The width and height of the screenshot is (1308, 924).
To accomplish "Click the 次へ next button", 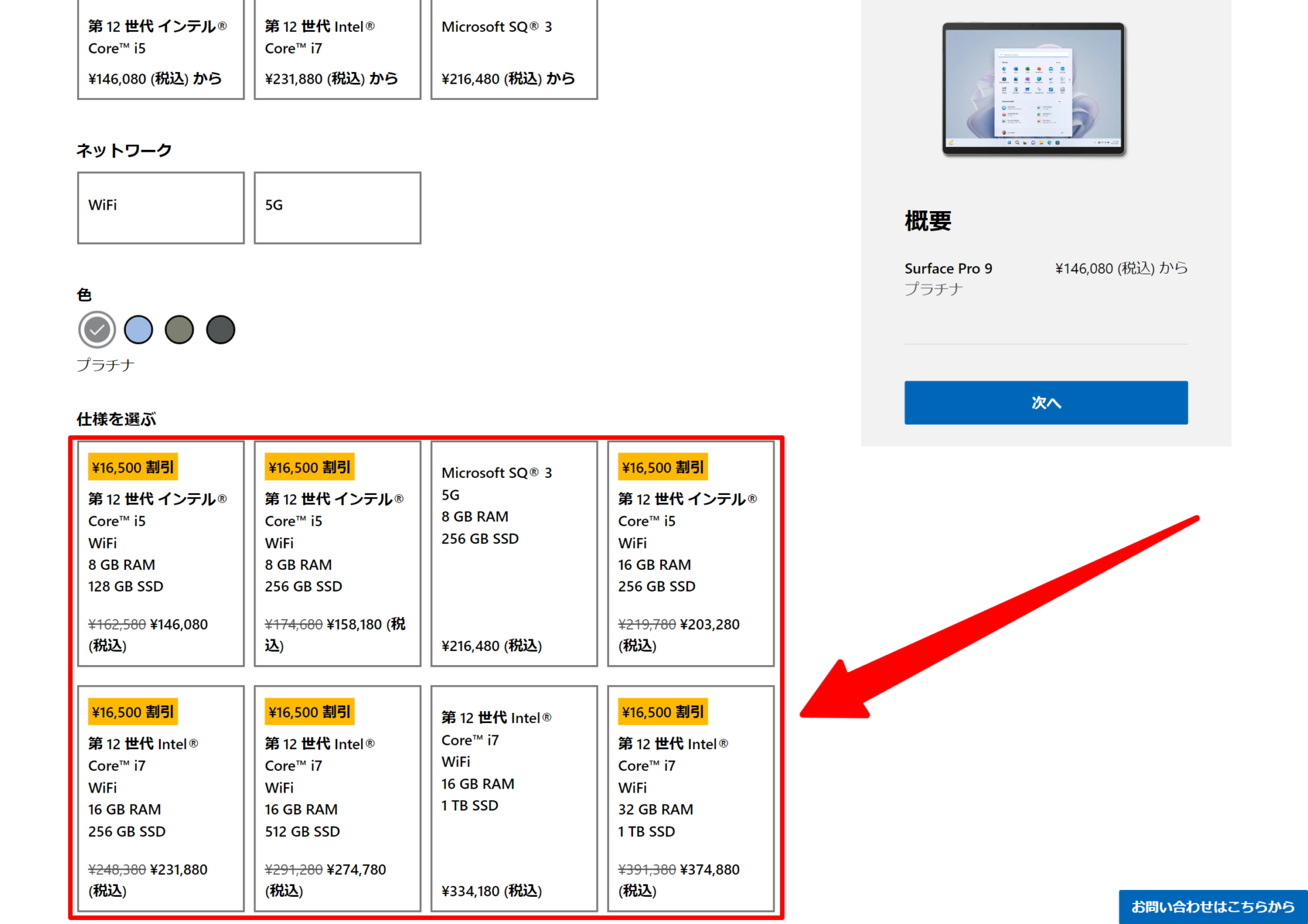I will tap(1046, 402).
